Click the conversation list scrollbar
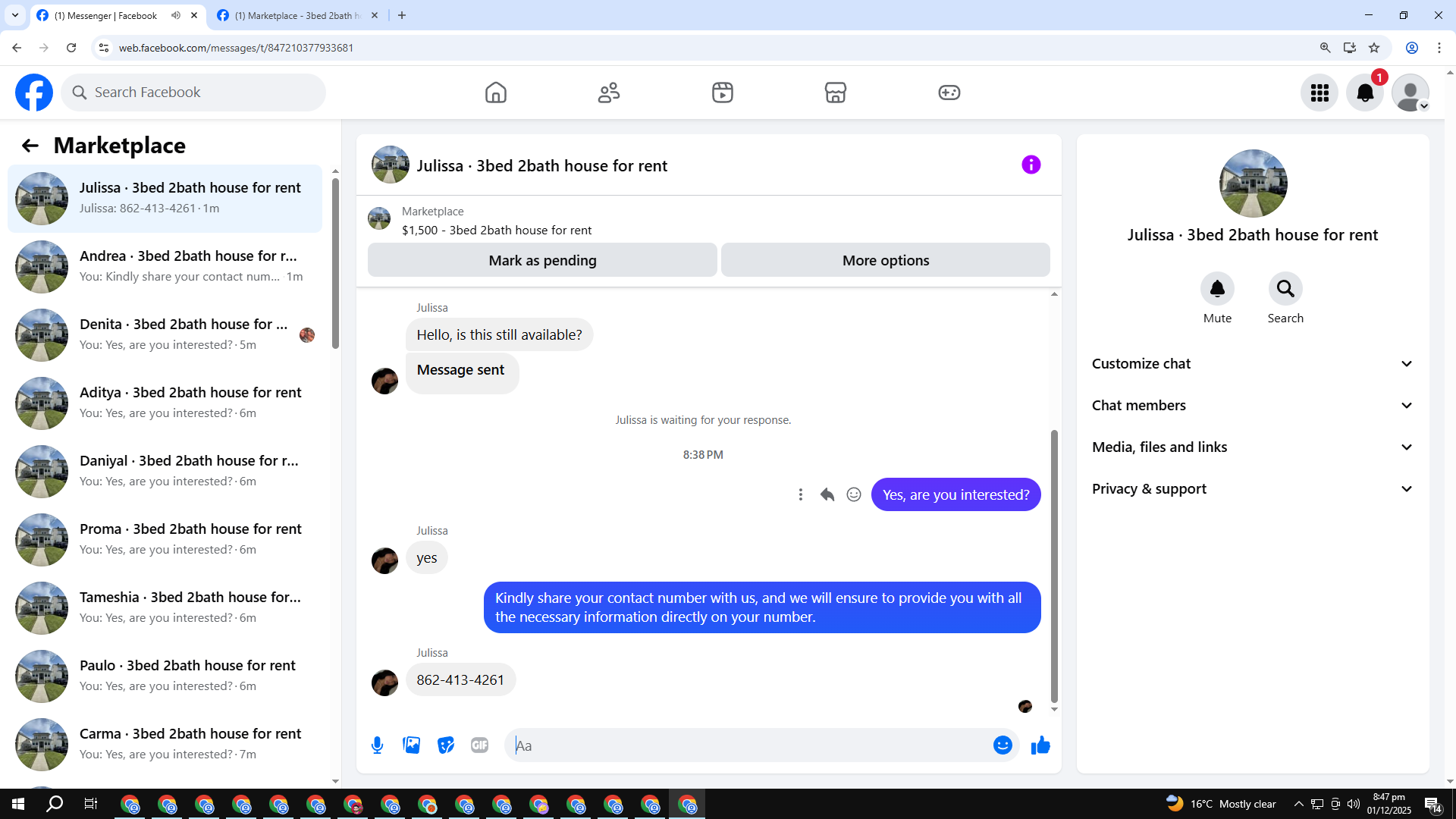Screen dimensions: 1456x819 [x=335, y=264]
